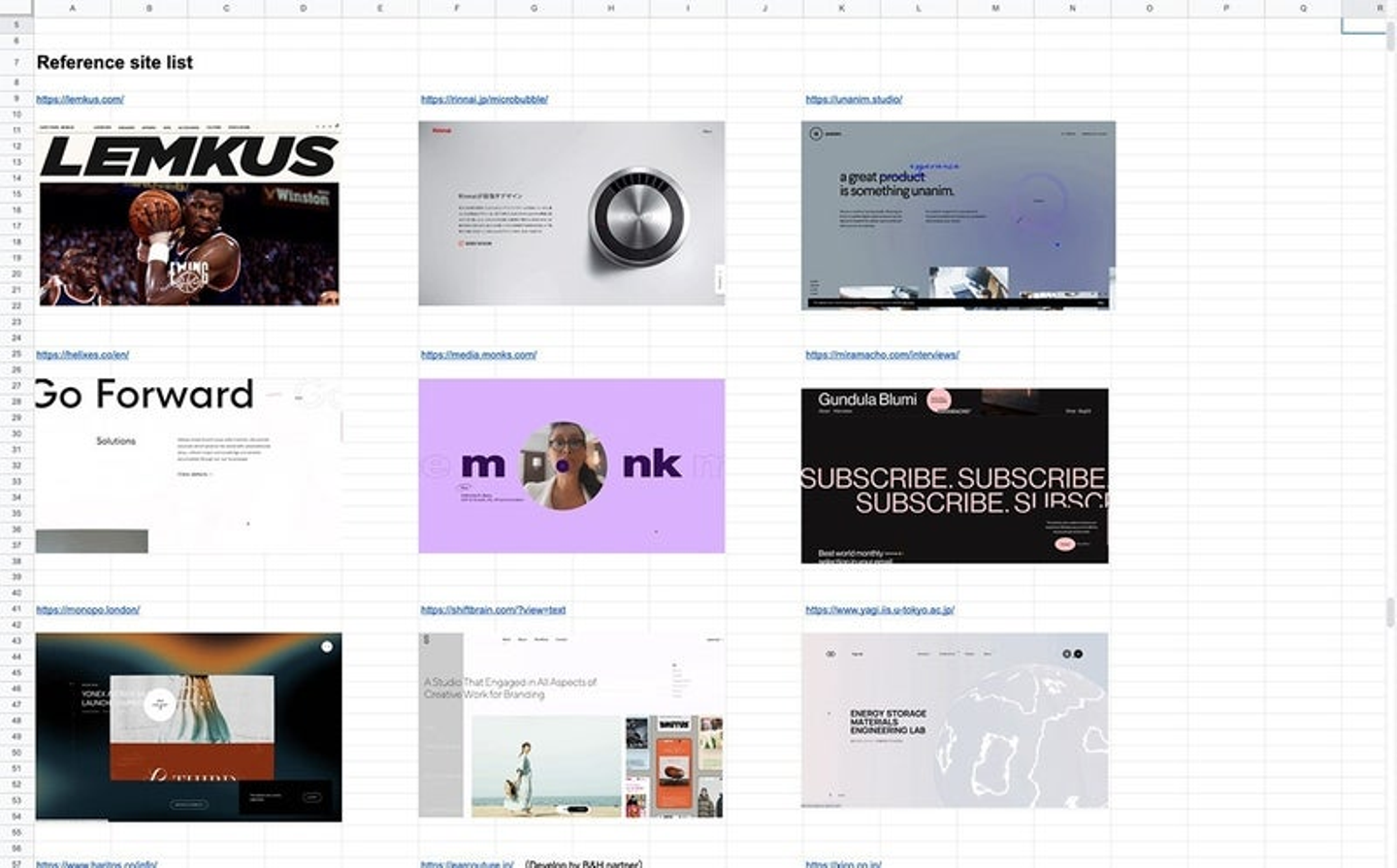The width and height of the screenshot is (1397, 868).
Task: Follow the monopo.london link
Action: (x=88, y=610)
